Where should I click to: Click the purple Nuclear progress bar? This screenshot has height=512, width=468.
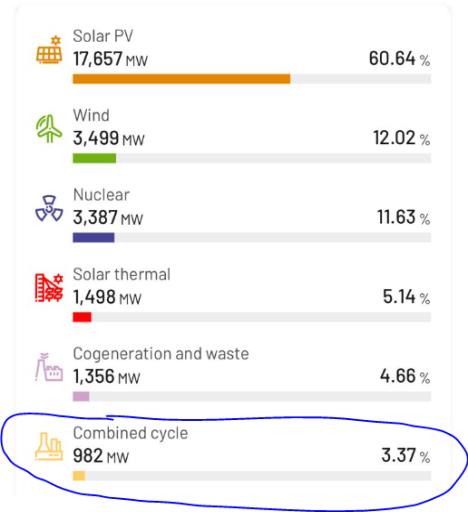pyautogui.click(x=94, y=238)
